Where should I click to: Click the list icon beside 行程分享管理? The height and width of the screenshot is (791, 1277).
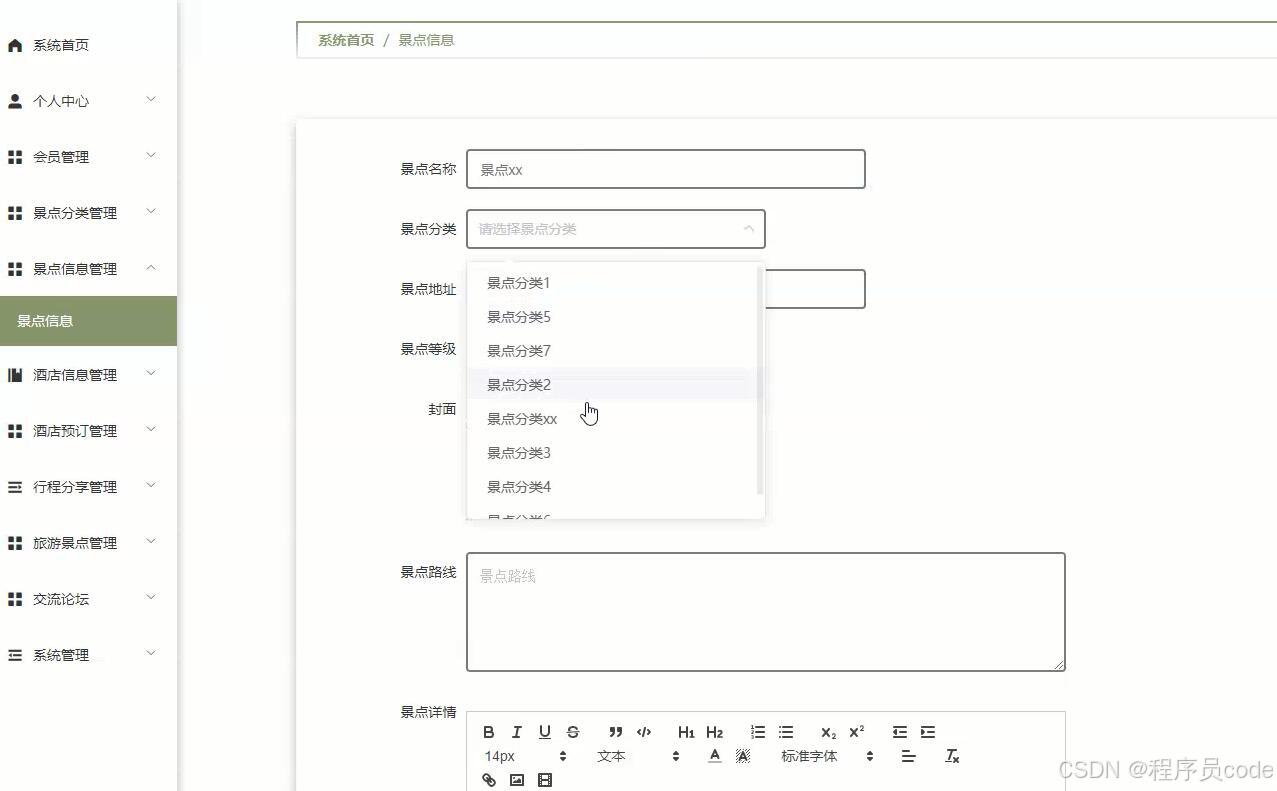[15, 487]
